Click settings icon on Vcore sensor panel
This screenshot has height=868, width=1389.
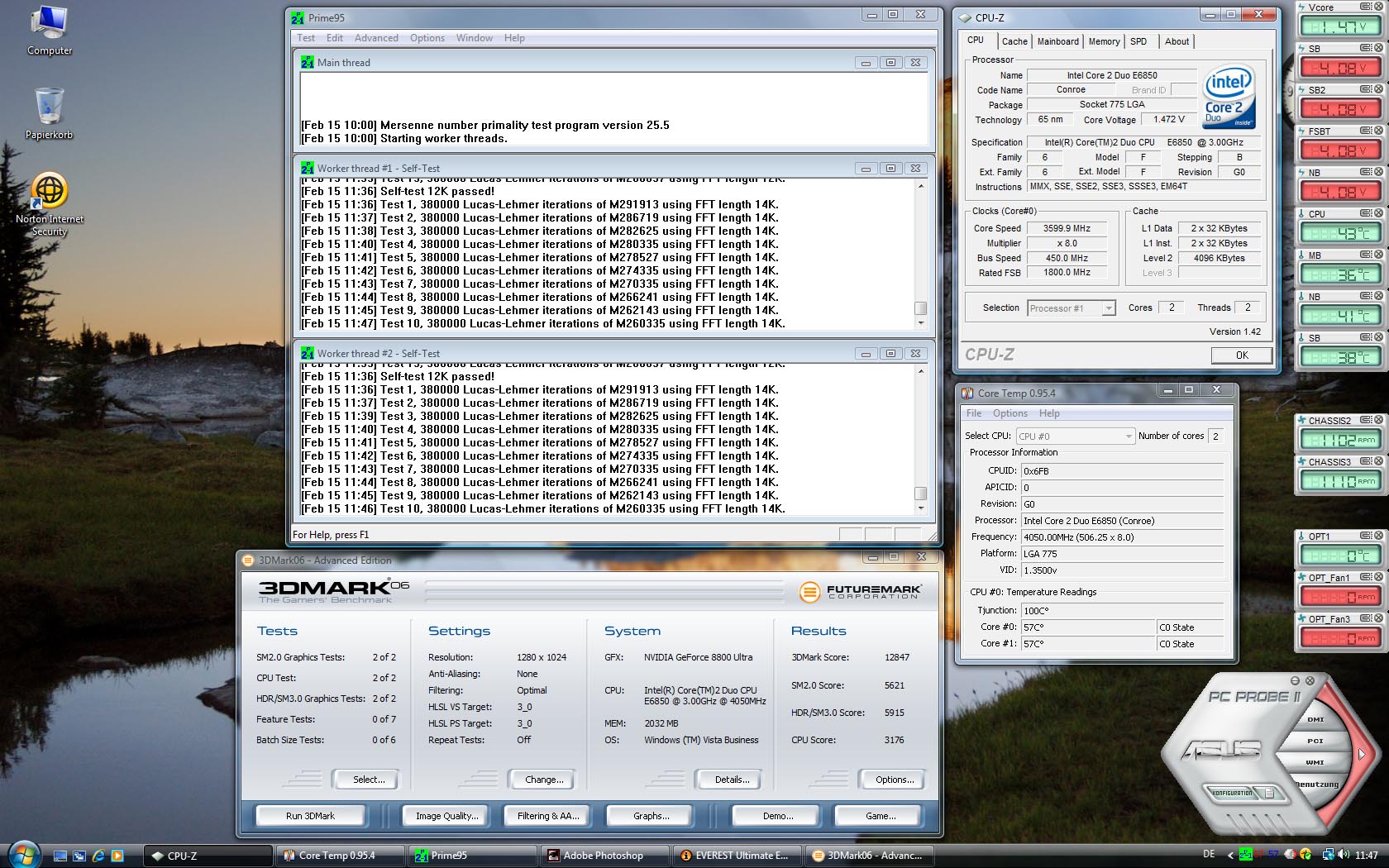pos(1367,7)
